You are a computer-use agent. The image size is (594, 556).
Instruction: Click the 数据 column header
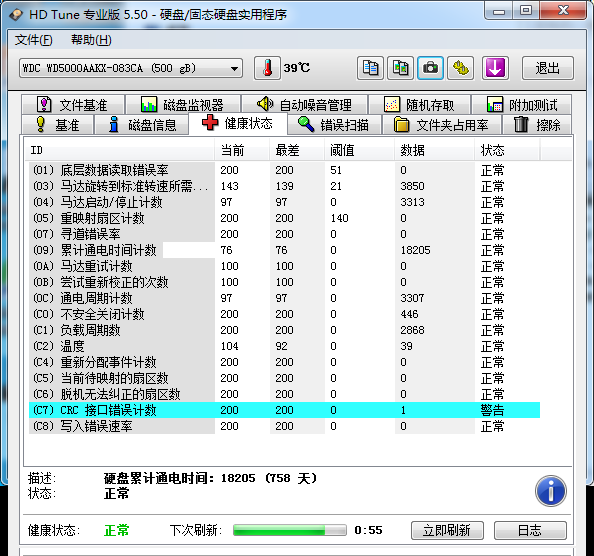coord(434,150)
